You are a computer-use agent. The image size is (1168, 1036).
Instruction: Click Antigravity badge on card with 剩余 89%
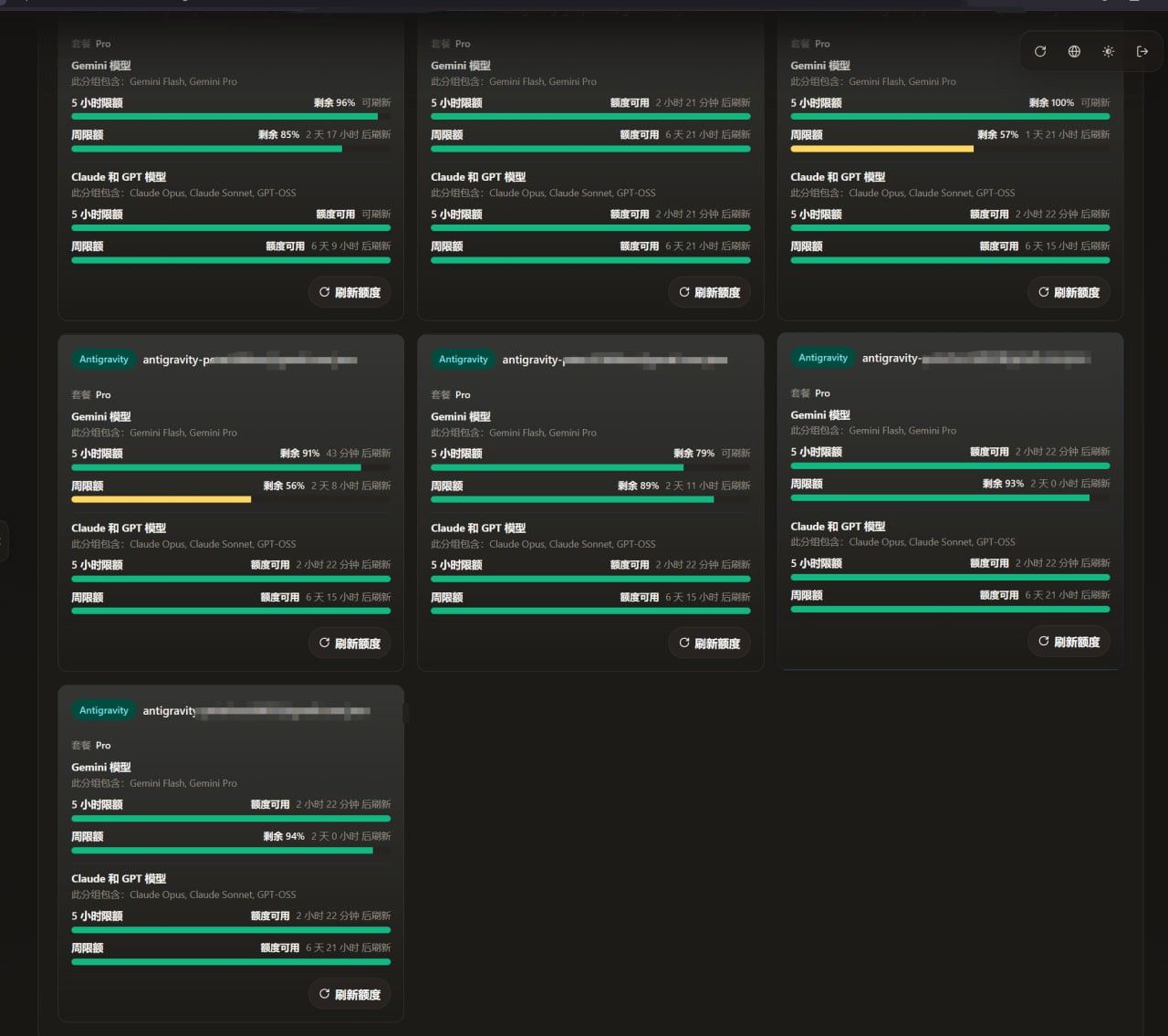pos(464,360)
